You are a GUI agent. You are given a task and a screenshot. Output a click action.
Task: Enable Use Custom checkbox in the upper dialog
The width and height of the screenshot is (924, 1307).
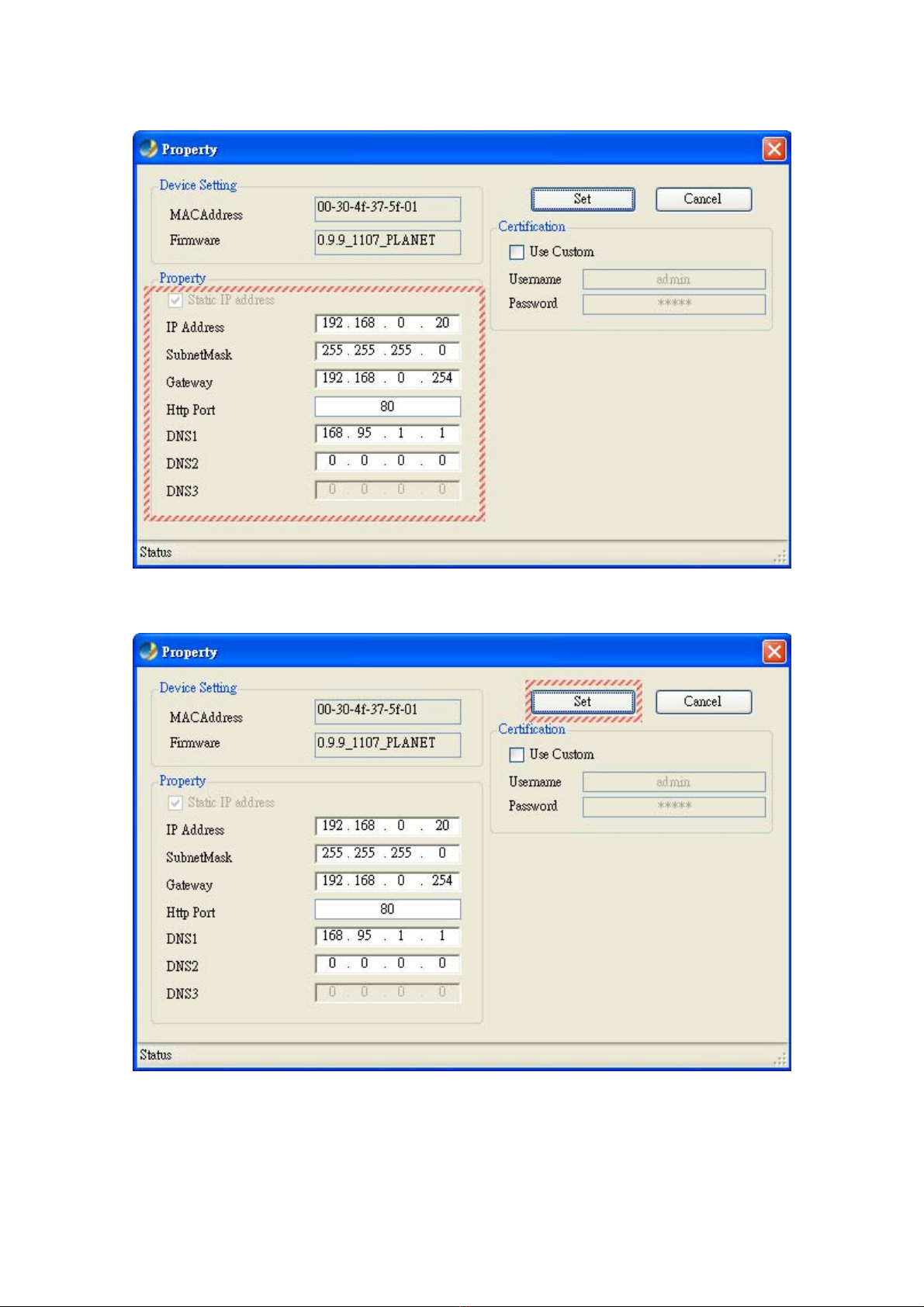pos(517,252)
